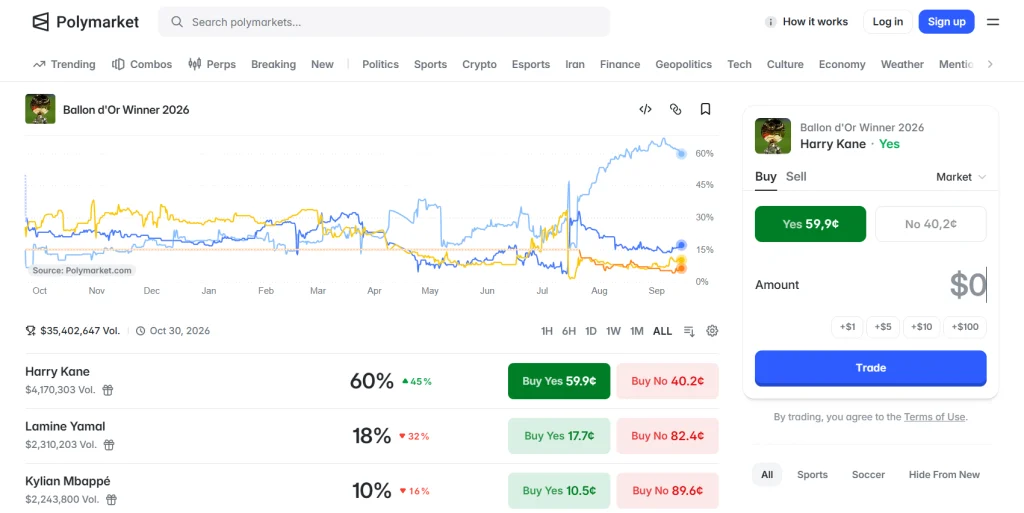1024x513 pixels.
Task: Select the 1D chart range
Action: click(x=590, y=331)
